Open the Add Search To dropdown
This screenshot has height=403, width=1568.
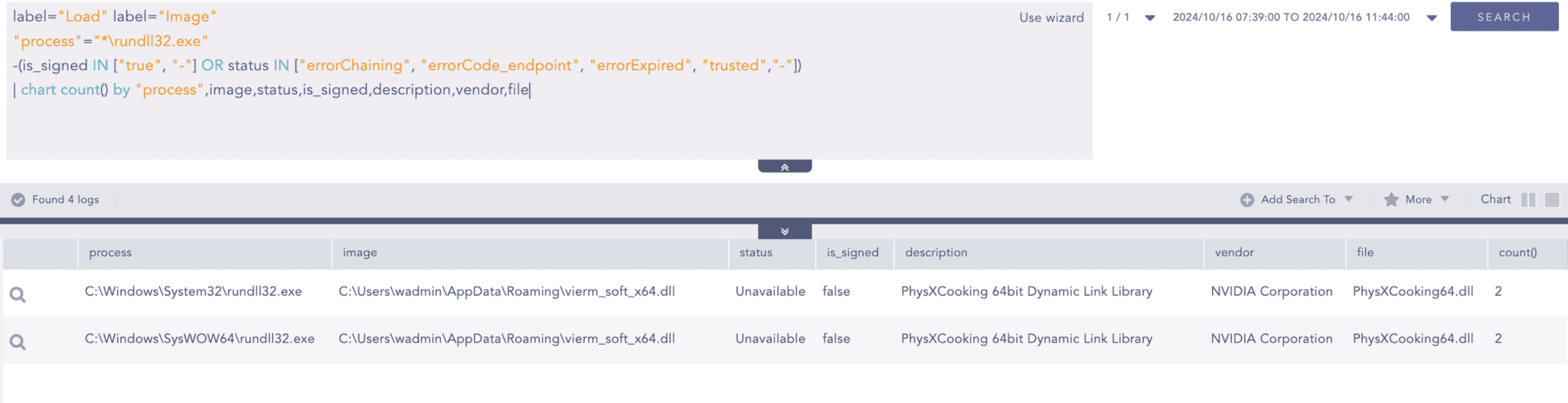coord(1348,199)
